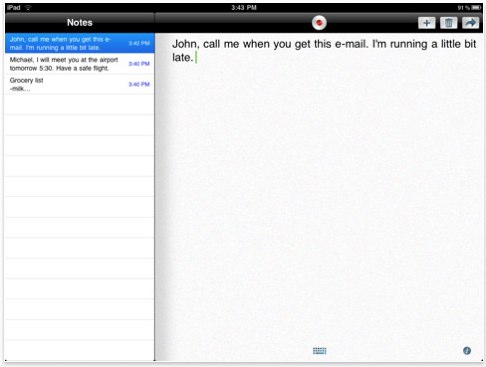Image resolution: width=486 pixels, height=367 pixels.
Task: Show the keyboard via the keyboard icon
Action: coord(319,350)
